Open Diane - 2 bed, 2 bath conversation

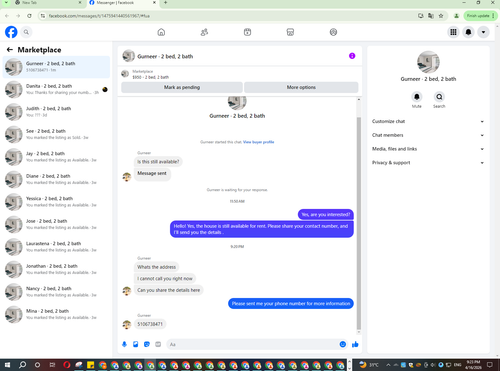pos(56,179)
